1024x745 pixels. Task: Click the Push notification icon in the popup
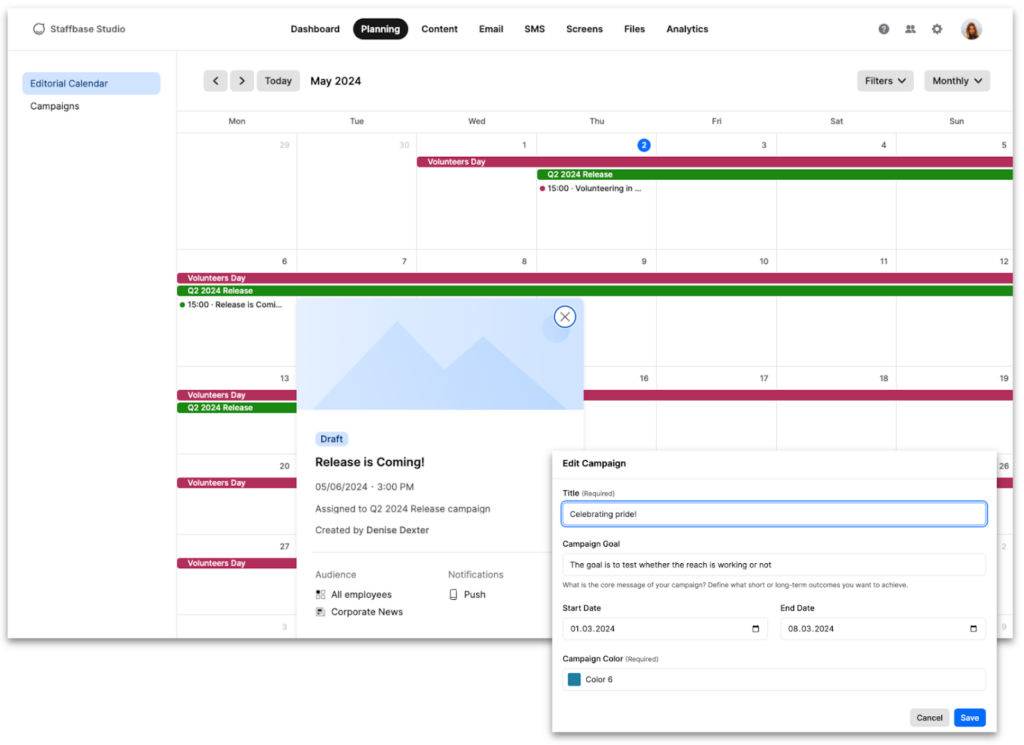[454, 594]
